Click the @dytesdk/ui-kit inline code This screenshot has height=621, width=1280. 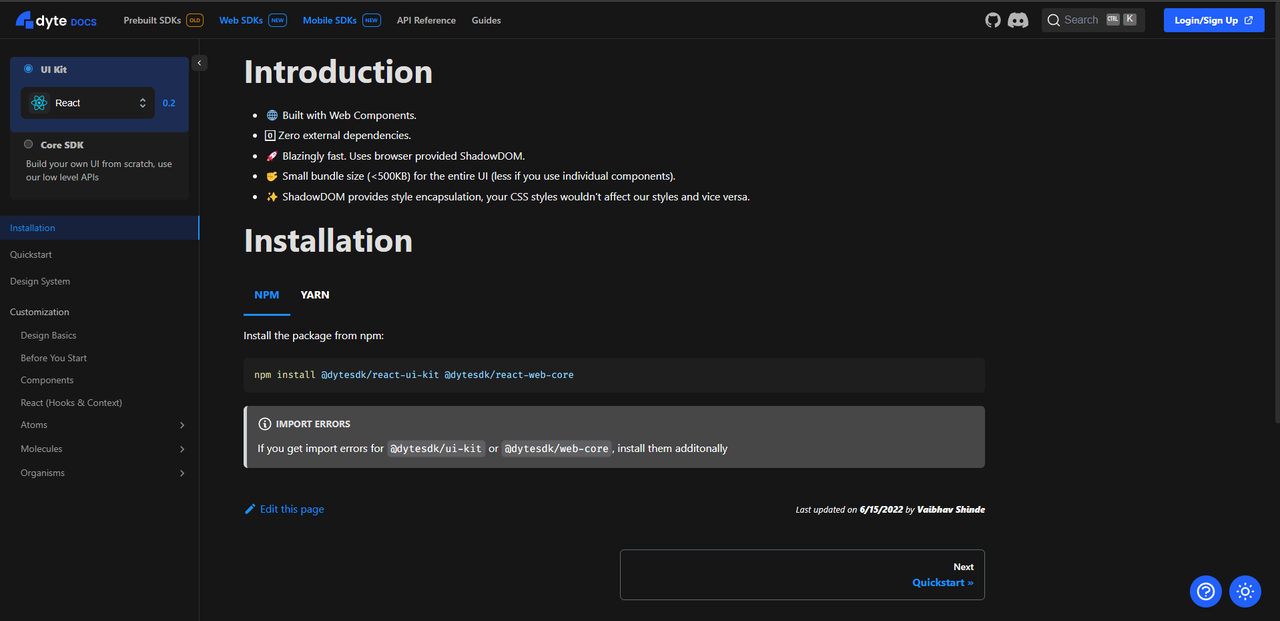click(436, 449)
